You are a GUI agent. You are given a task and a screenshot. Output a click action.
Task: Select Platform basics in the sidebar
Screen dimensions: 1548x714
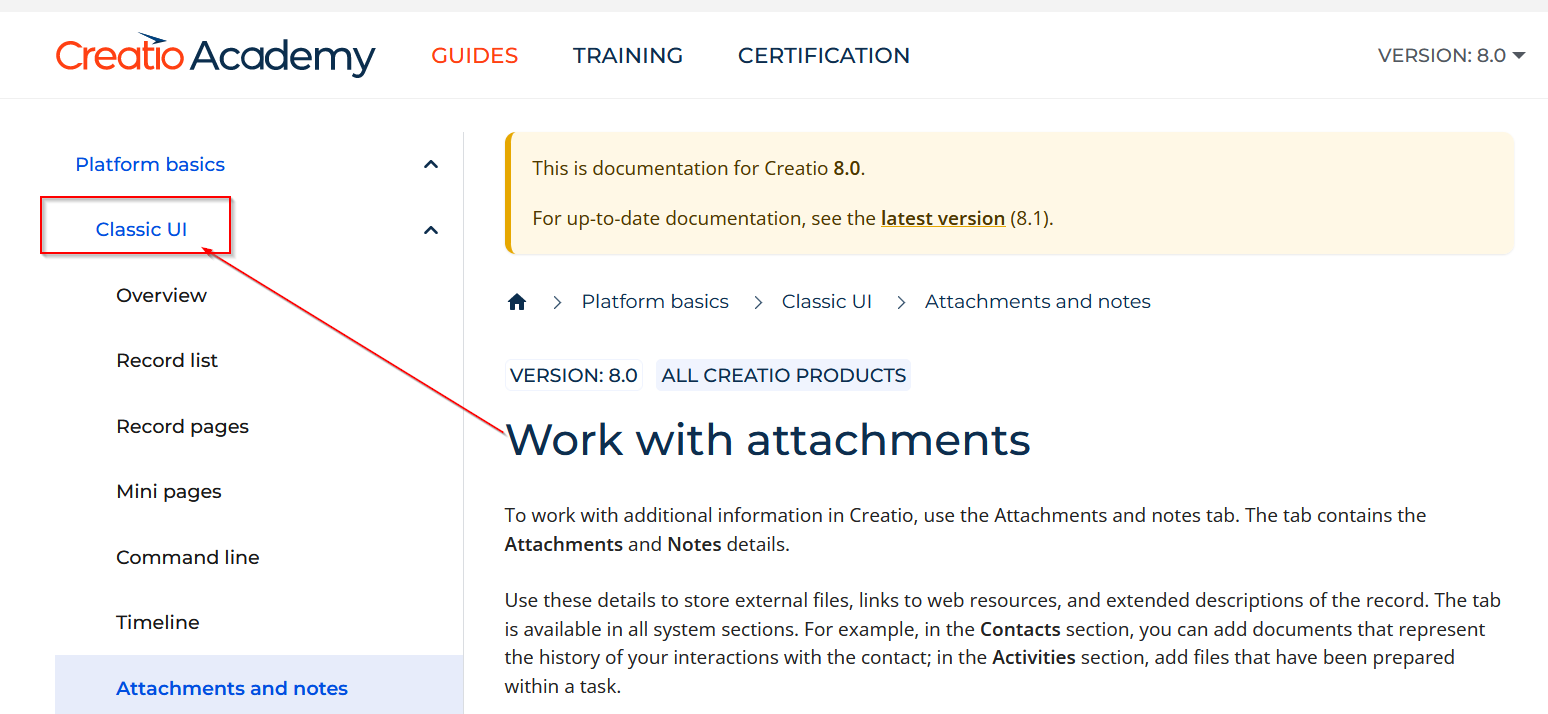tap(150, 164)
